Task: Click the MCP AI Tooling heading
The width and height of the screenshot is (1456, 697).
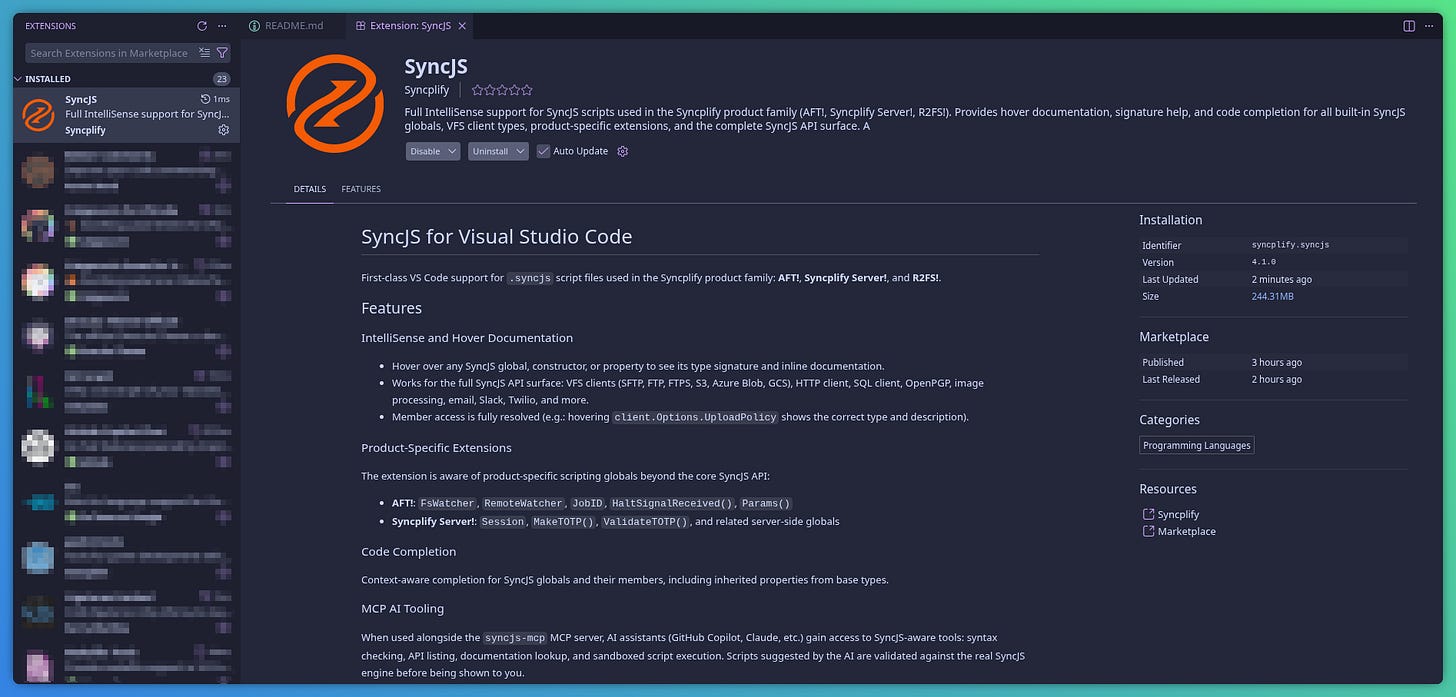Action: pos(402,608)
